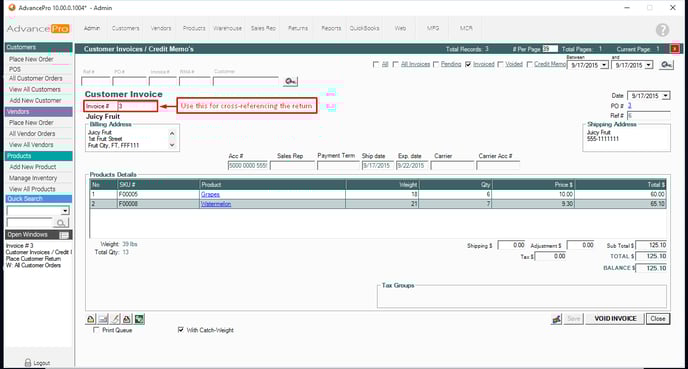Open Add New Customer in sidebar
Viewport: 688px width, 369px height.
35,100
